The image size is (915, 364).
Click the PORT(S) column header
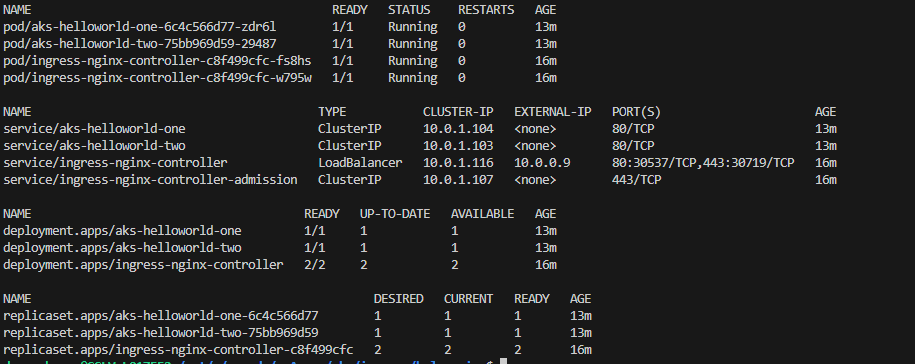pyautogui.click(x=637, y=111)
